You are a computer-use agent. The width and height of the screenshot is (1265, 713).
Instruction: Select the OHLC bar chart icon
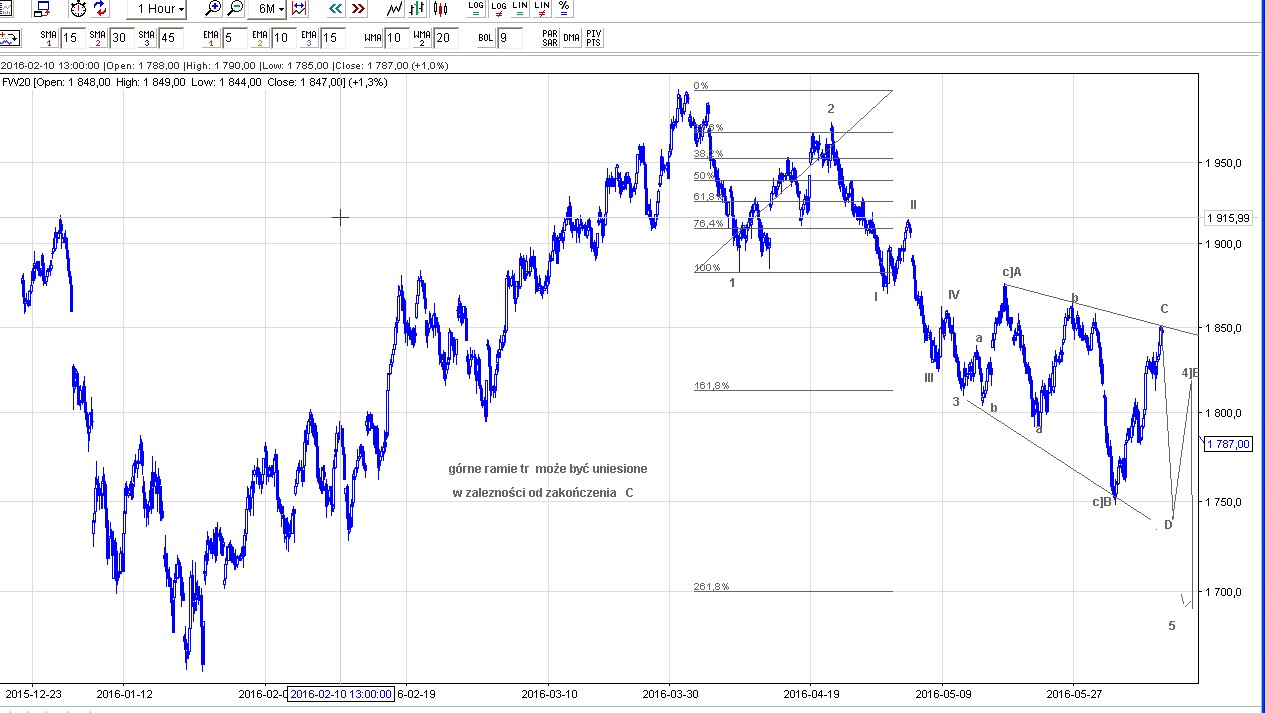click(x=418, y=9)
